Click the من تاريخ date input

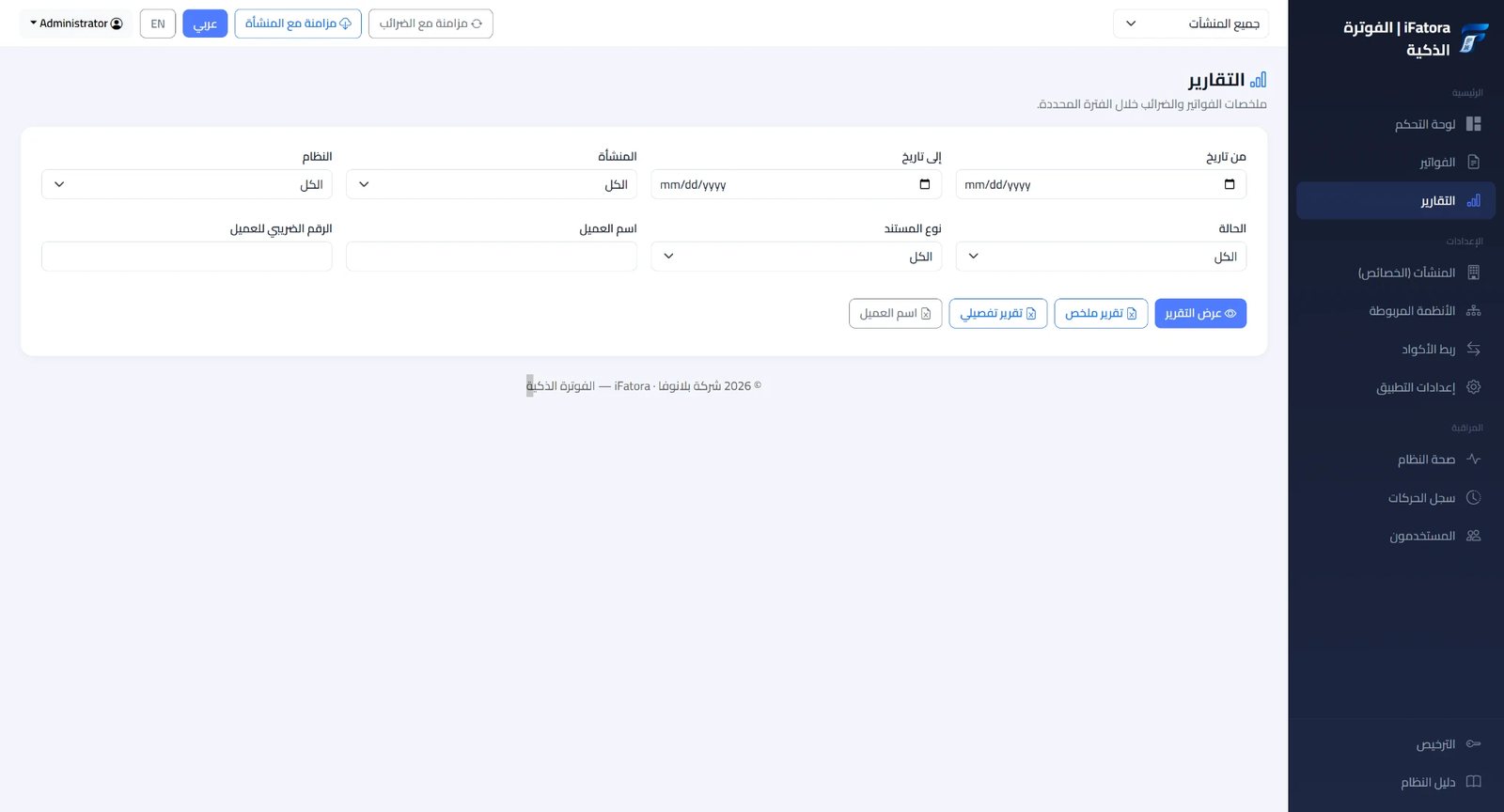[1101, 184]
